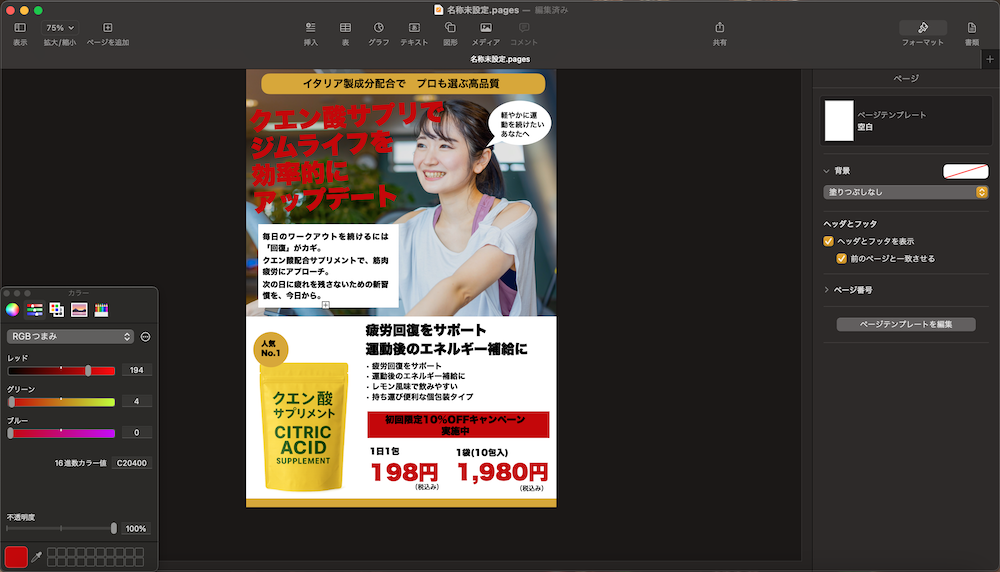
Task: Select the CITRIC ACID supplement pouch image
Action: (304, 426)
